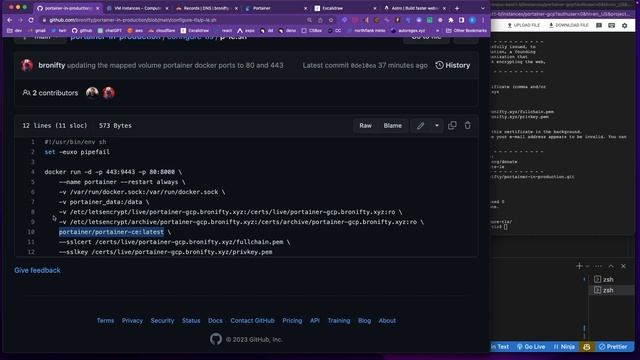Open Docs footer link
The image size is (640, 360).
point(215,320)
